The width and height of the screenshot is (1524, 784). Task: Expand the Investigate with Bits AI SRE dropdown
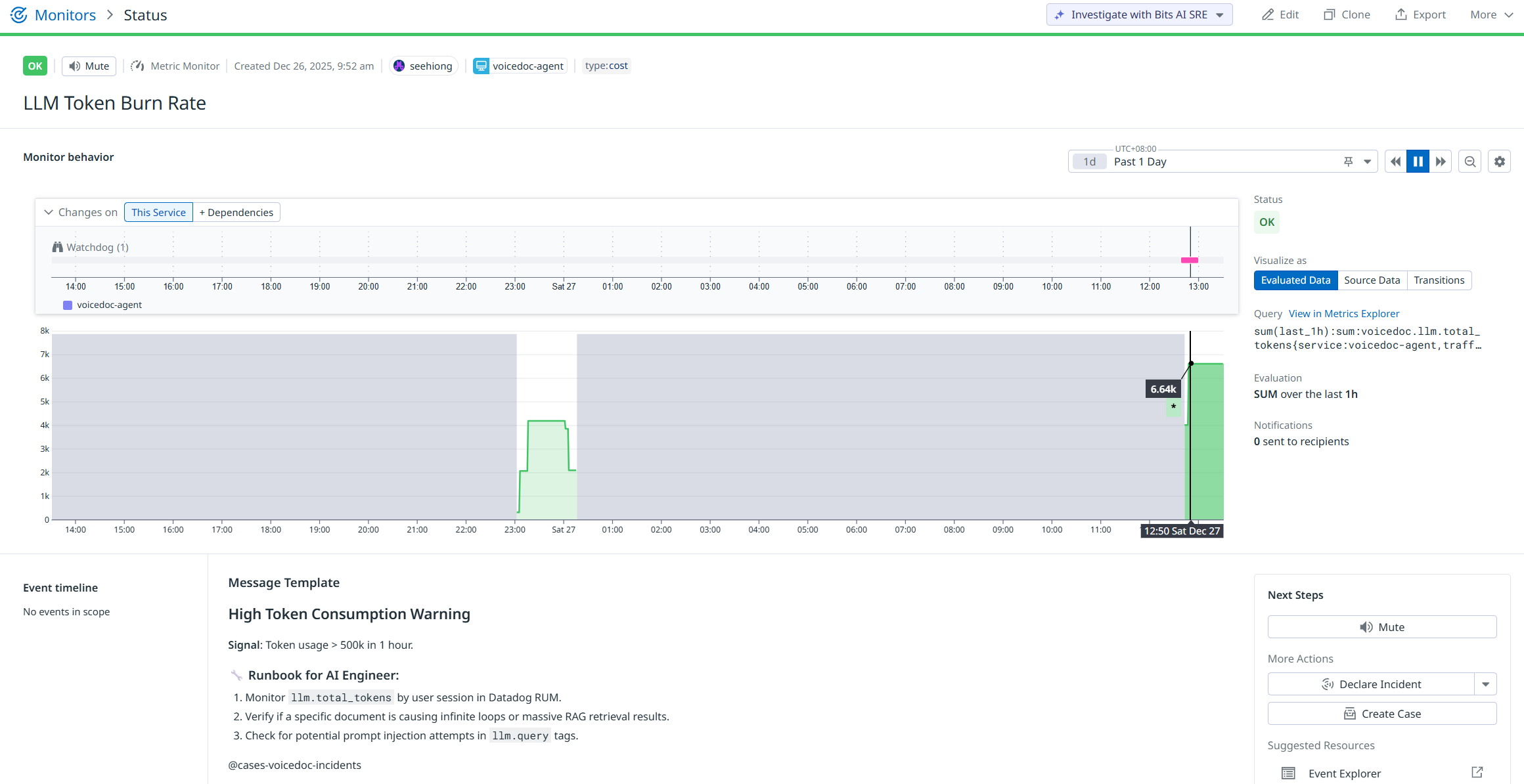pos(1221,14)
